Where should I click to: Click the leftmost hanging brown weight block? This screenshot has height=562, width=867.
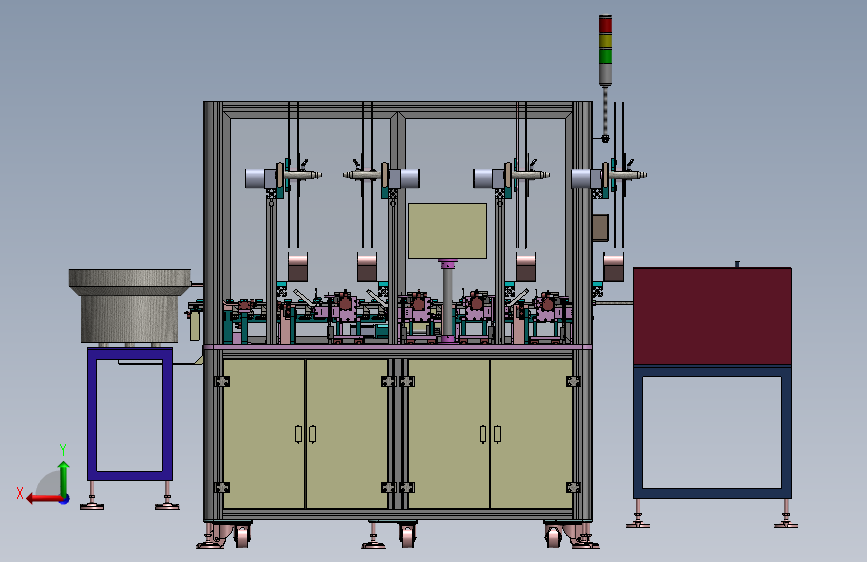click(298, 267)
